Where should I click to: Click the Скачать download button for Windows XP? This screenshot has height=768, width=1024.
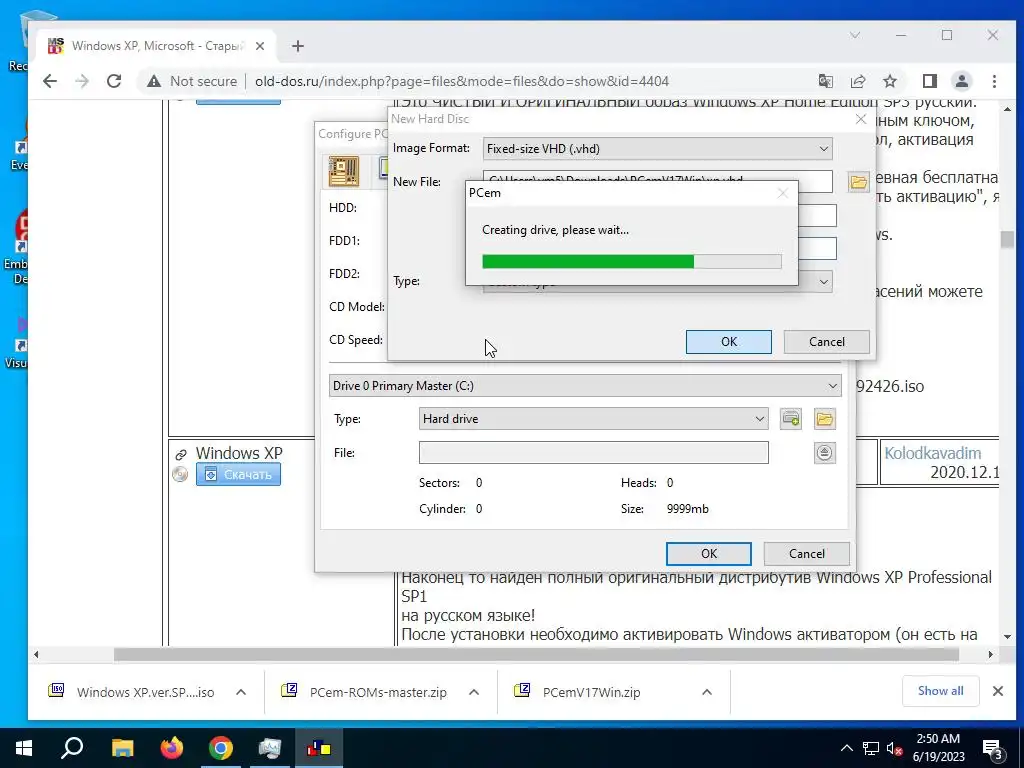pos(238,474)
